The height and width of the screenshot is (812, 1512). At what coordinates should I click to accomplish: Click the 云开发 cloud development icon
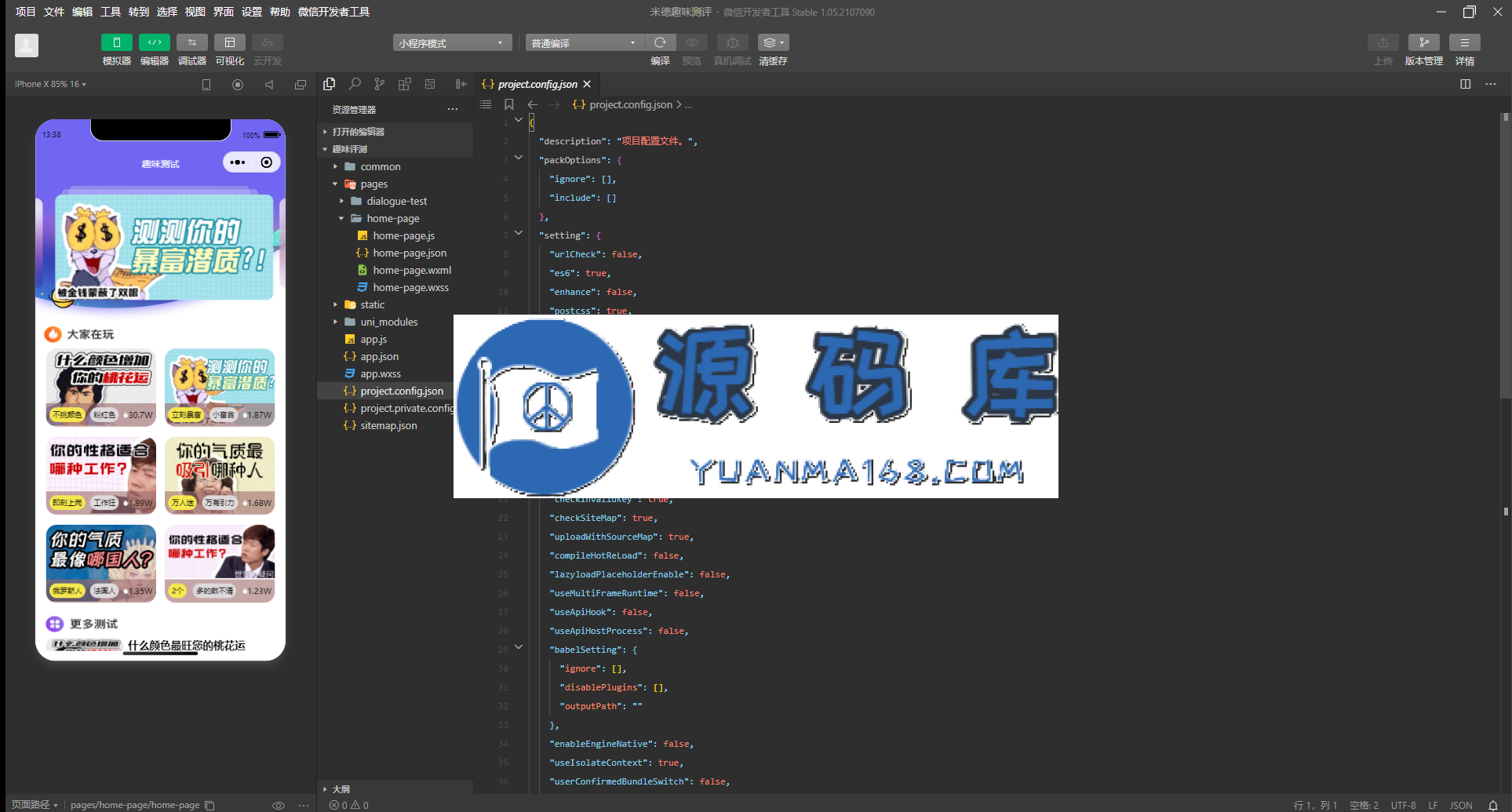(268, 42)
